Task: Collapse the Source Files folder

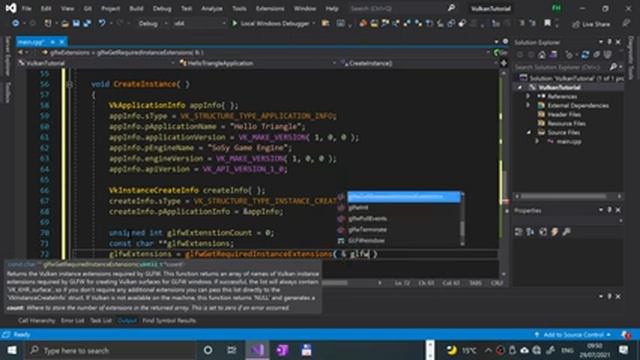Action: [x=528, y=132]
